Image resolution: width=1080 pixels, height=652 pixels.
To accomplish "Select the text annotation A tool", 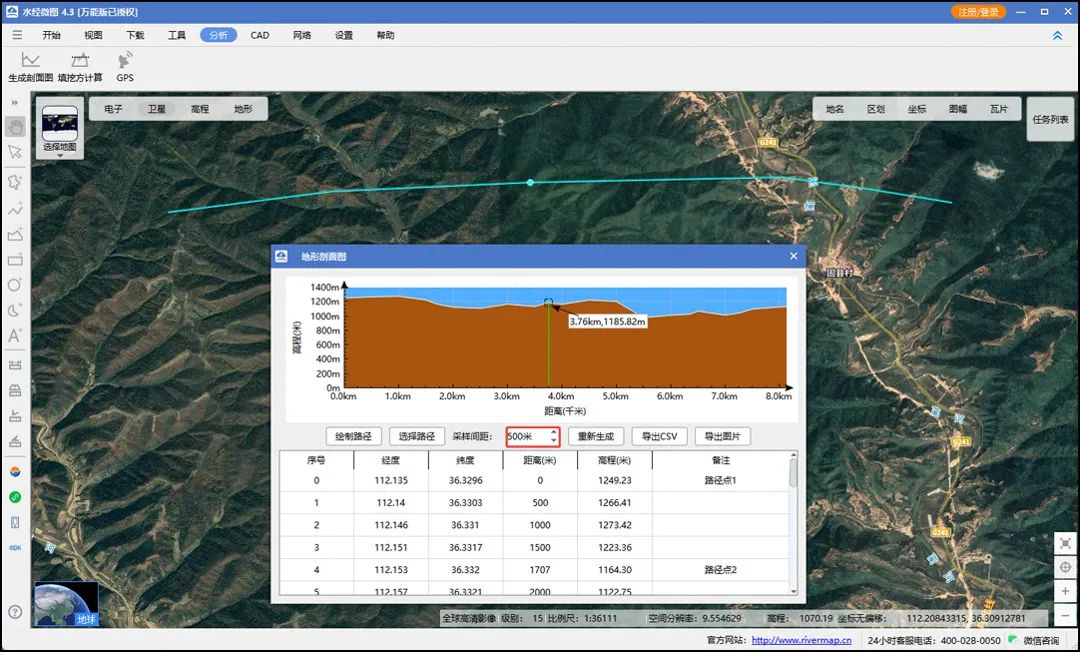I will coord(15,336).
